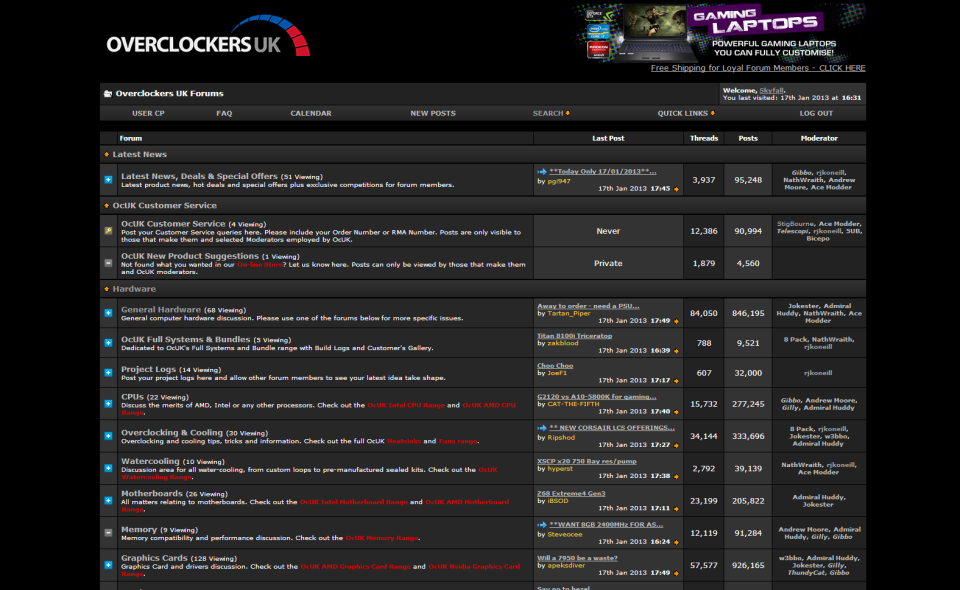Click the blue arrow icon in Latest News last post

[x=542, y=171]
